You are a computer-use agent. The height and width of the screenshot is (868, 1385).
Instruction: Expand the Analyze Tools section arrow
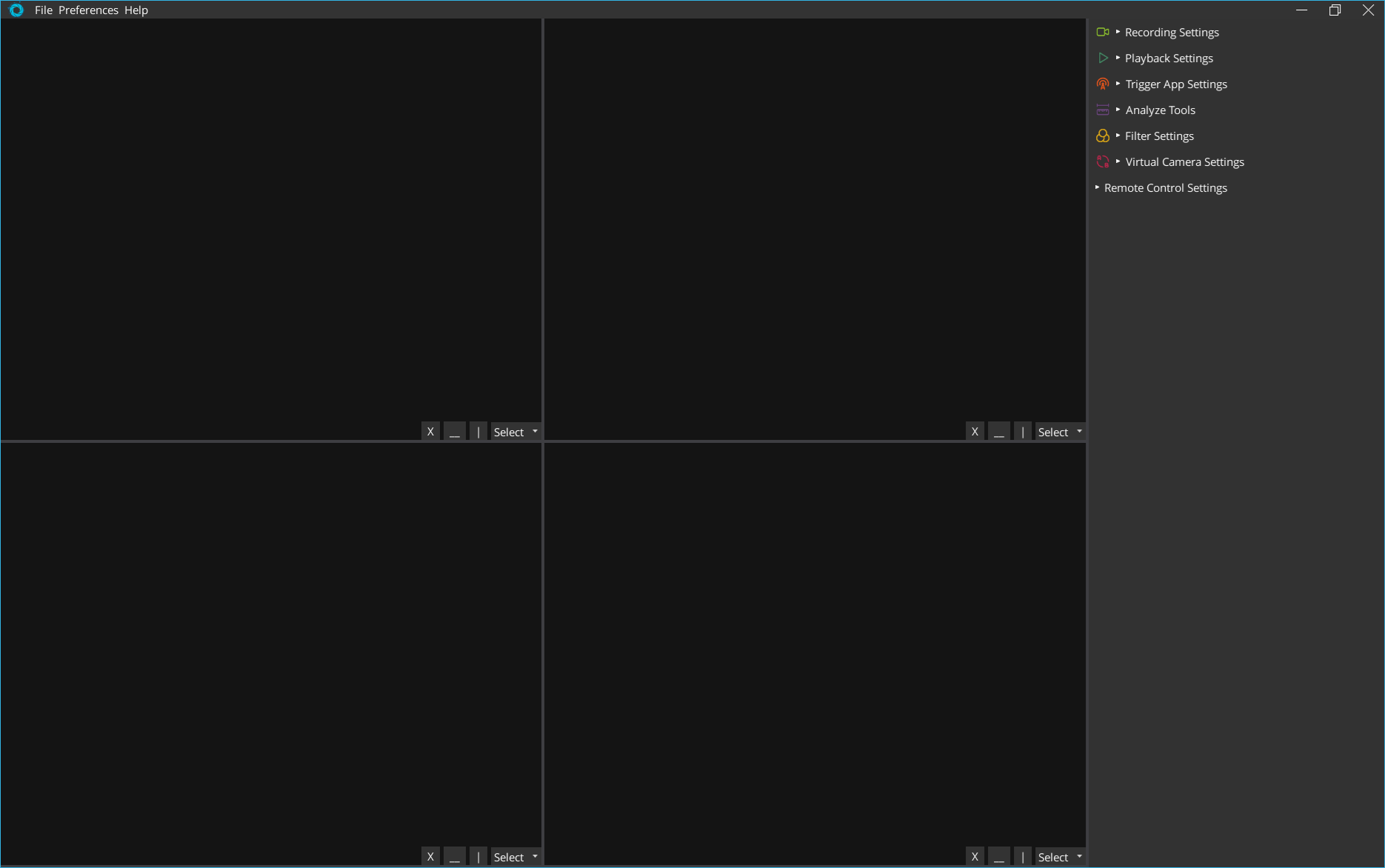pos(1118,110)
